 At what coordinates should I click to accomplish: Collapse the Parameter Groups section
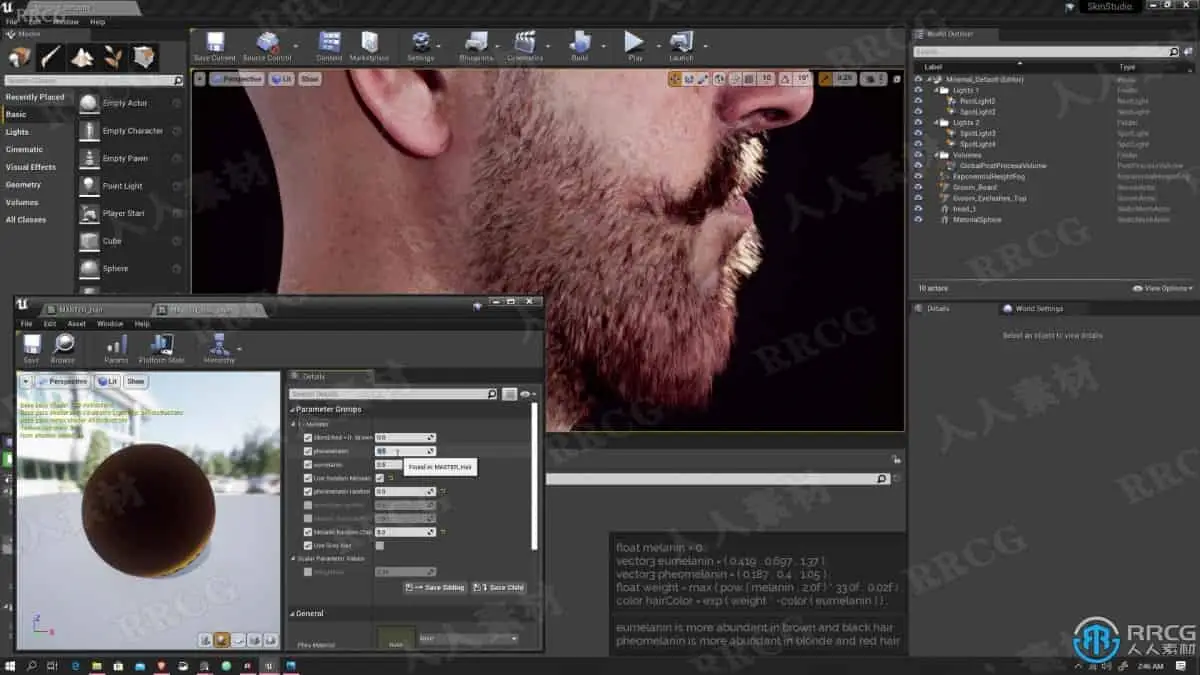coord(293,409)
